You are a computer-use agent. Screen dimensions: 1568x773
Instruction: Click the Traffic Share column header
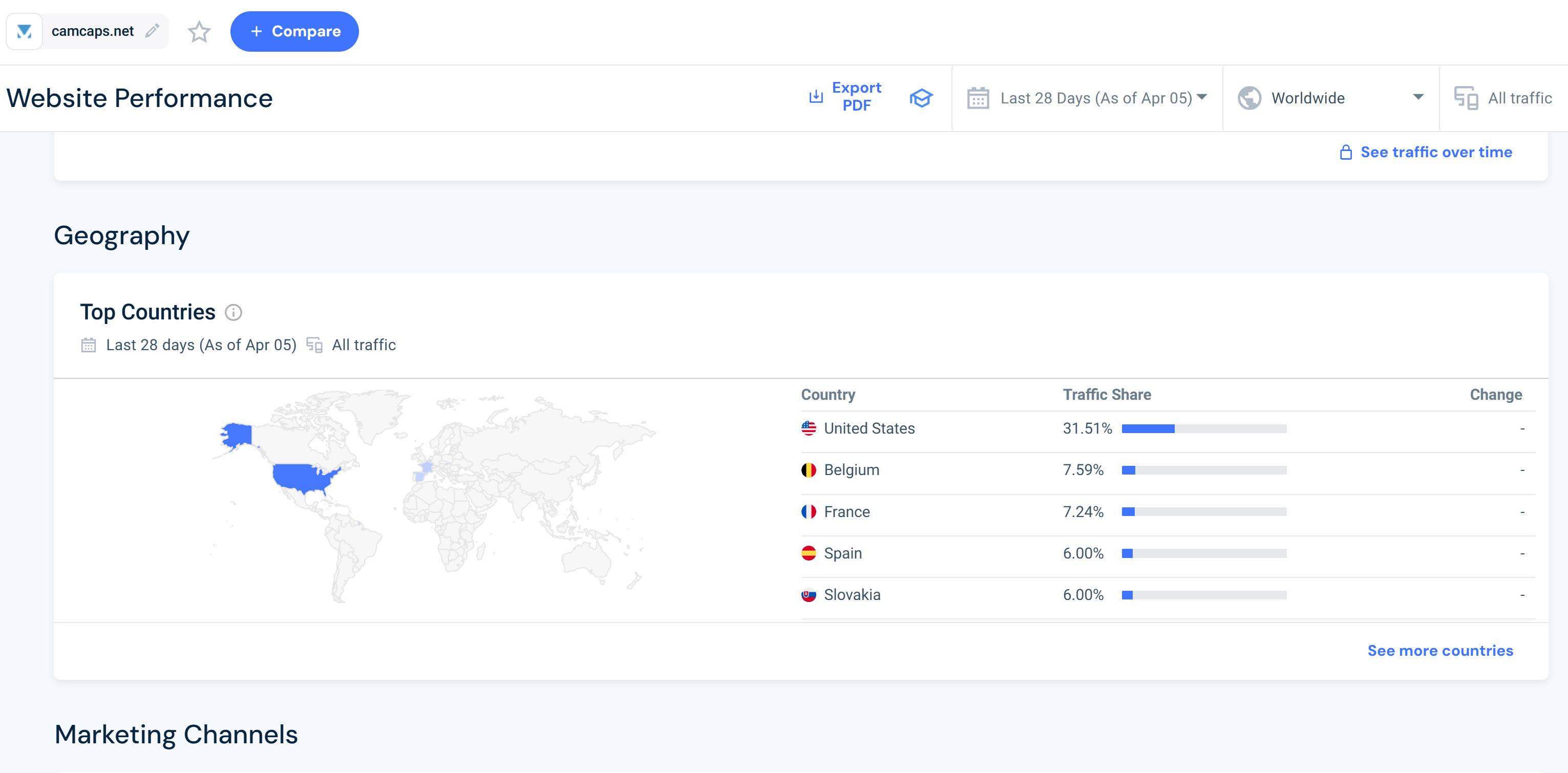pyautogui.click(x=1107, y=394)
